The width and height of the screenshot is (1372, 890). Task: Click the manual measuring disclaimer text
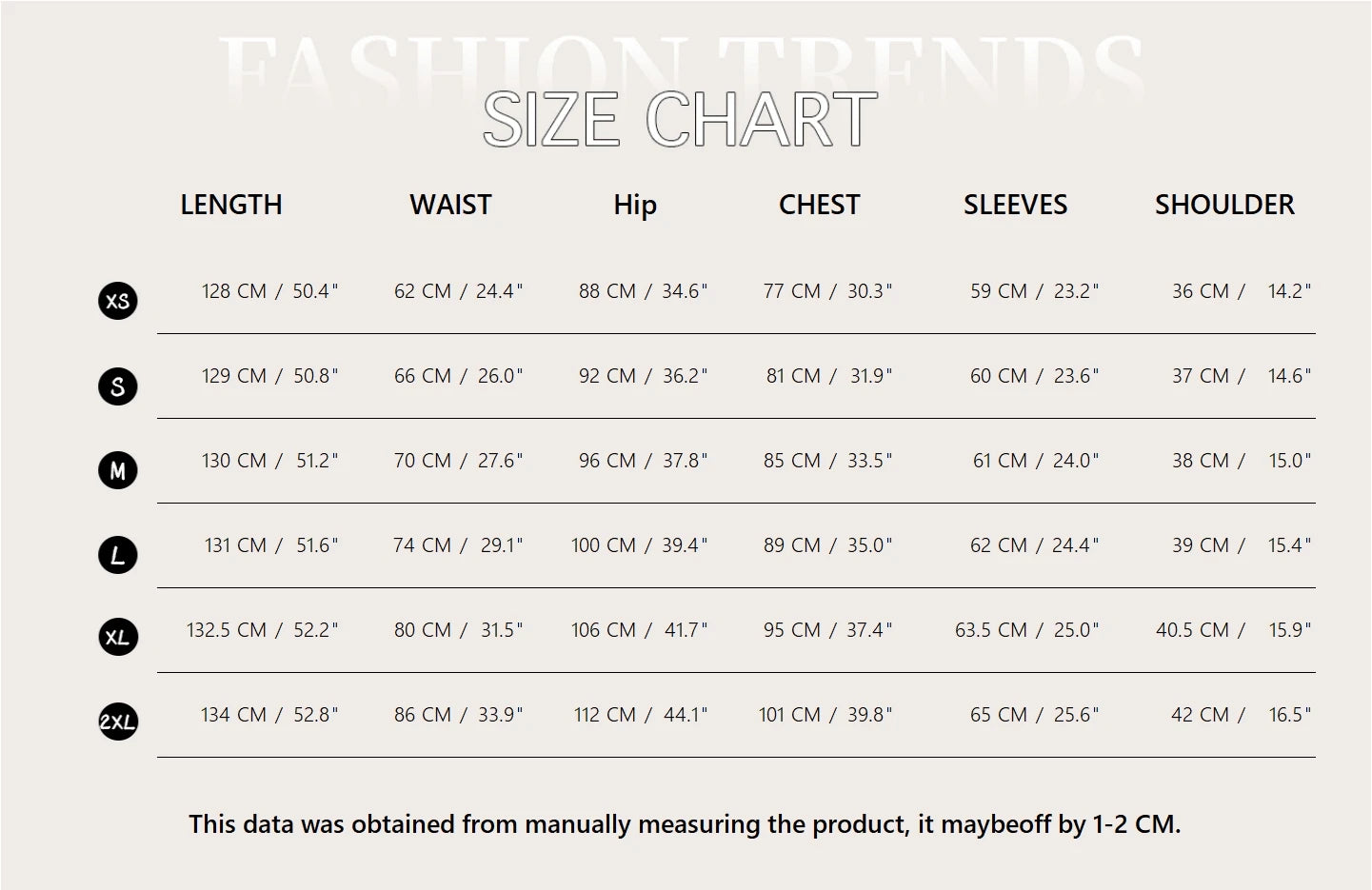pos(685,824)
